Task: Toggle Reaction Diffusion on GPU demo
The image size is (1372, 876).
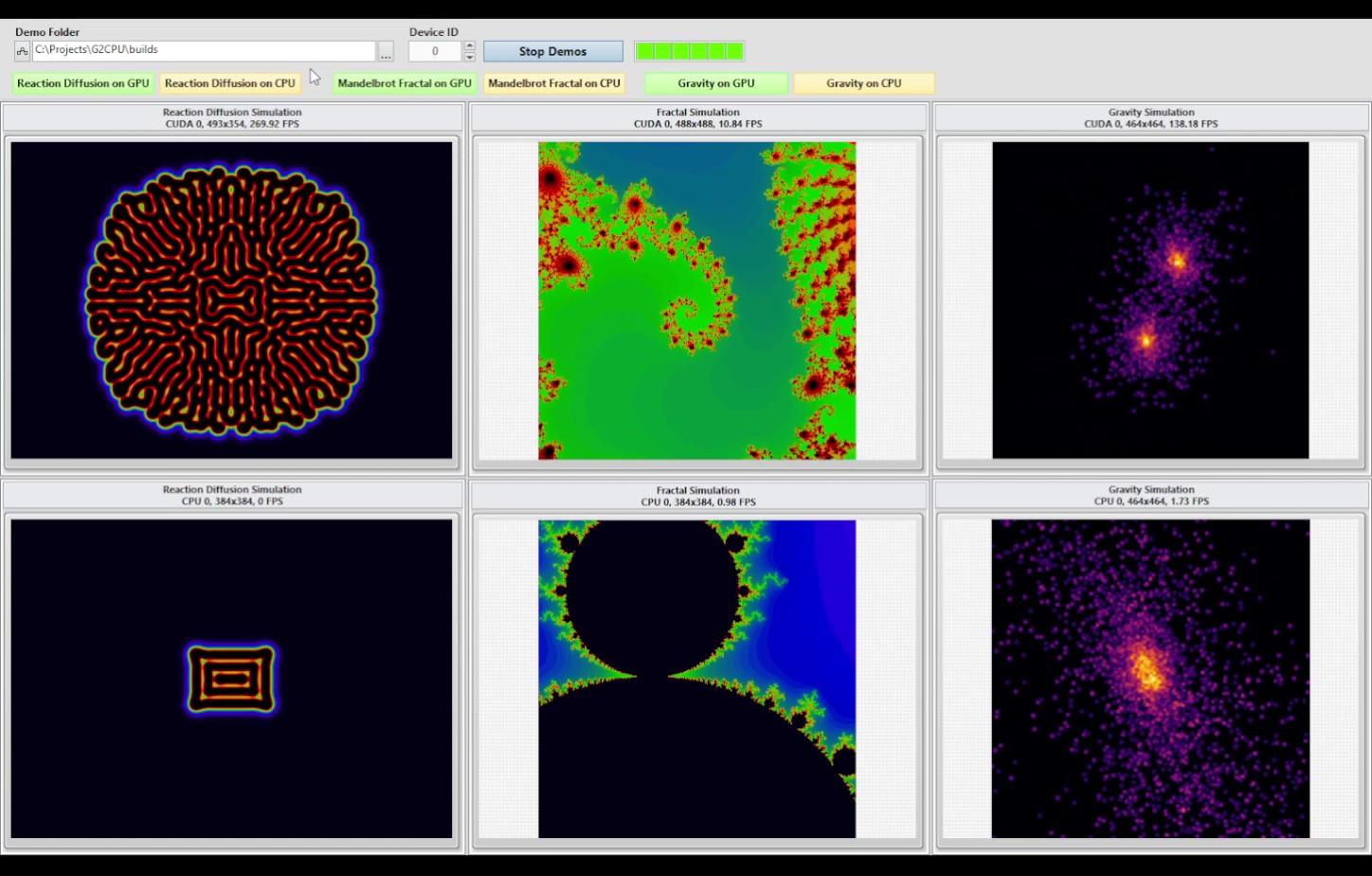Action: coord(83,83)
